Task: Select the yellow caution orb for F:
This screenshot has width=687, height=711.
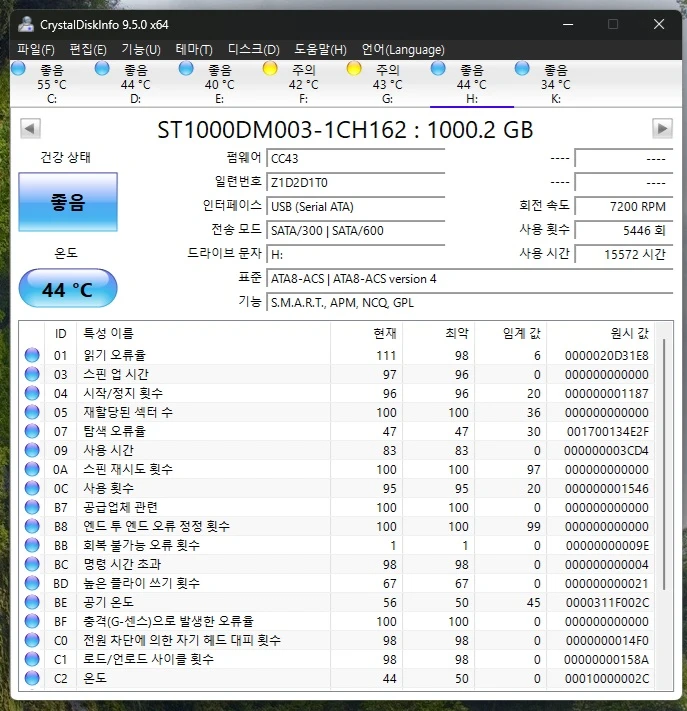Action: pos(270,69)
